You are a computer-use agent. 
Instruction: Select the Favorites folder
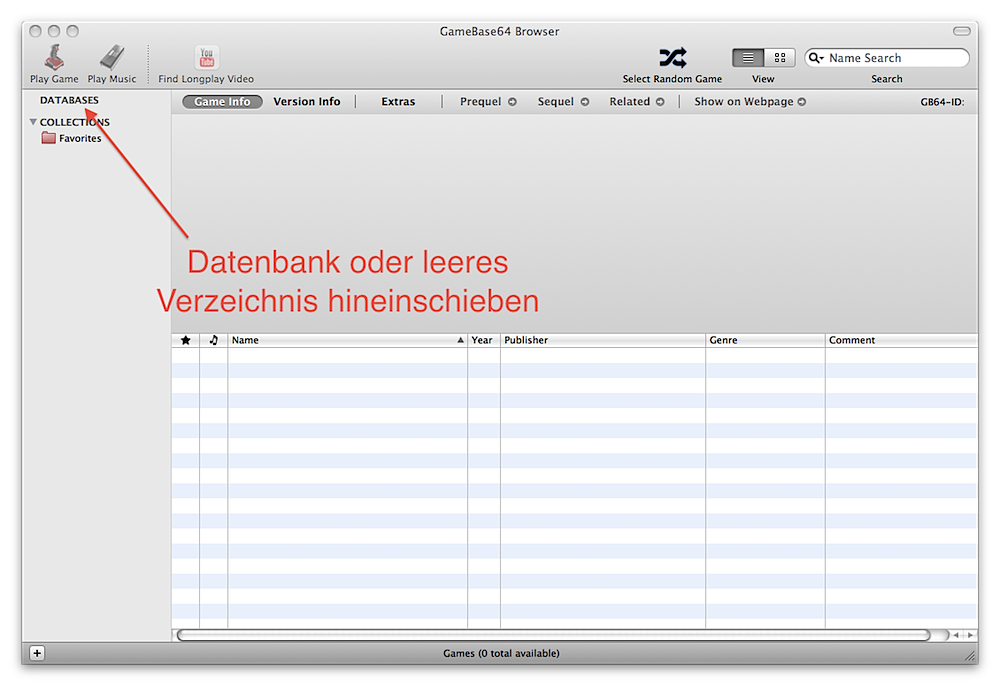click(71, 138)
